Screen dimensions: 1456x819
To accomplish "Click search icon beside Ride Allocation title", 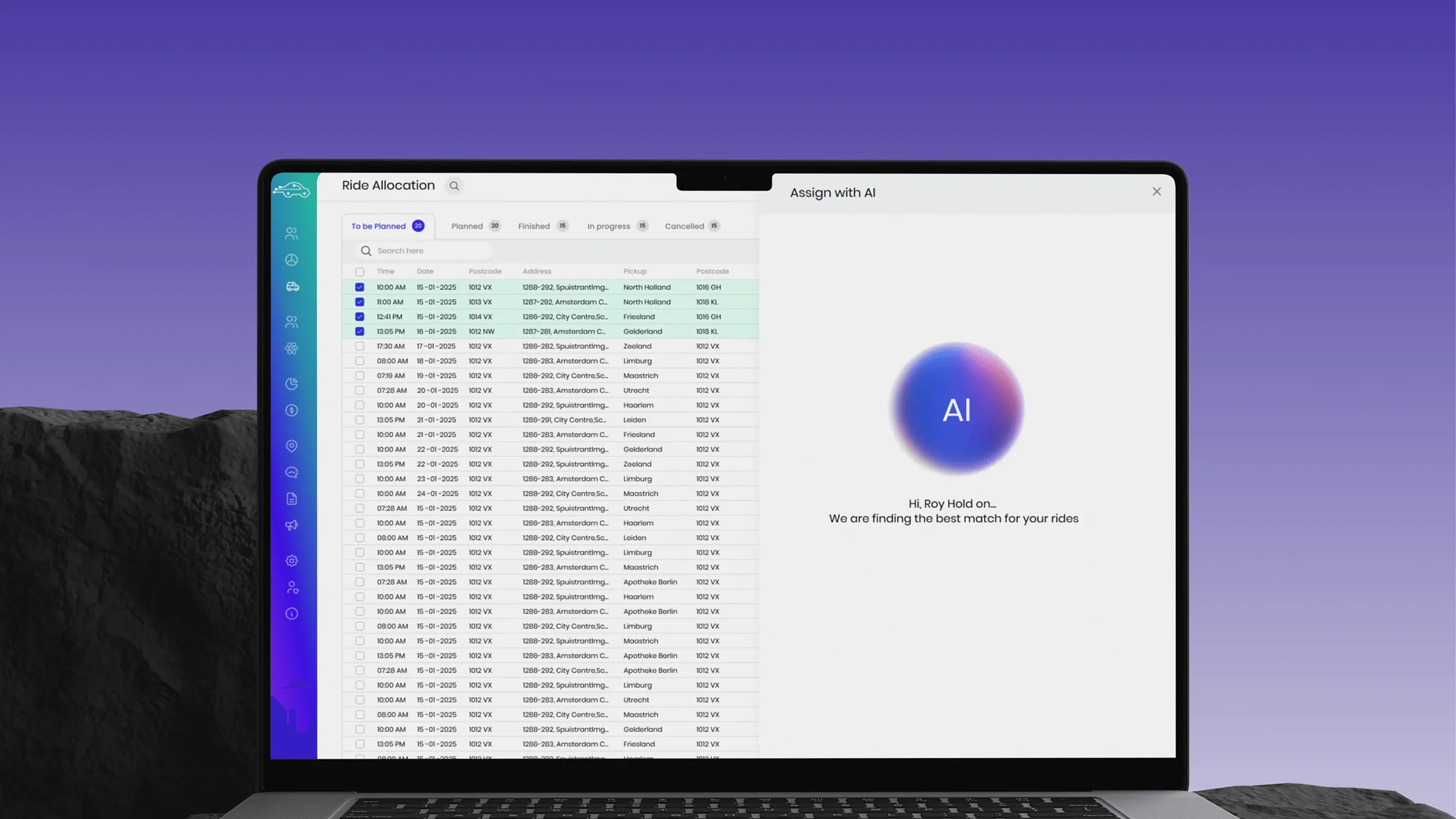I will click(454, 186).
